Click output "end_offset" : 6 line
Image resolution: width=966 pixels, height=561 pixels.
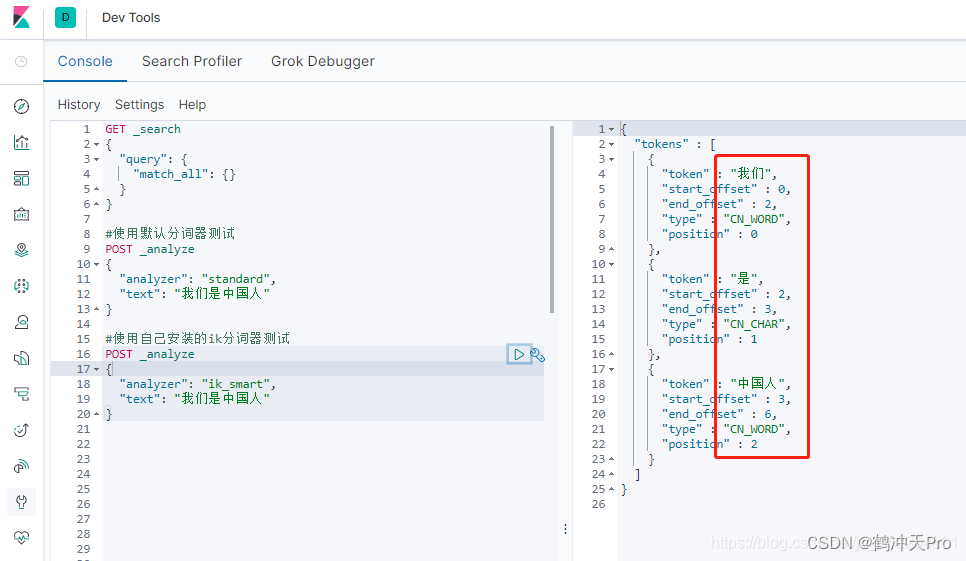(720, 414)
